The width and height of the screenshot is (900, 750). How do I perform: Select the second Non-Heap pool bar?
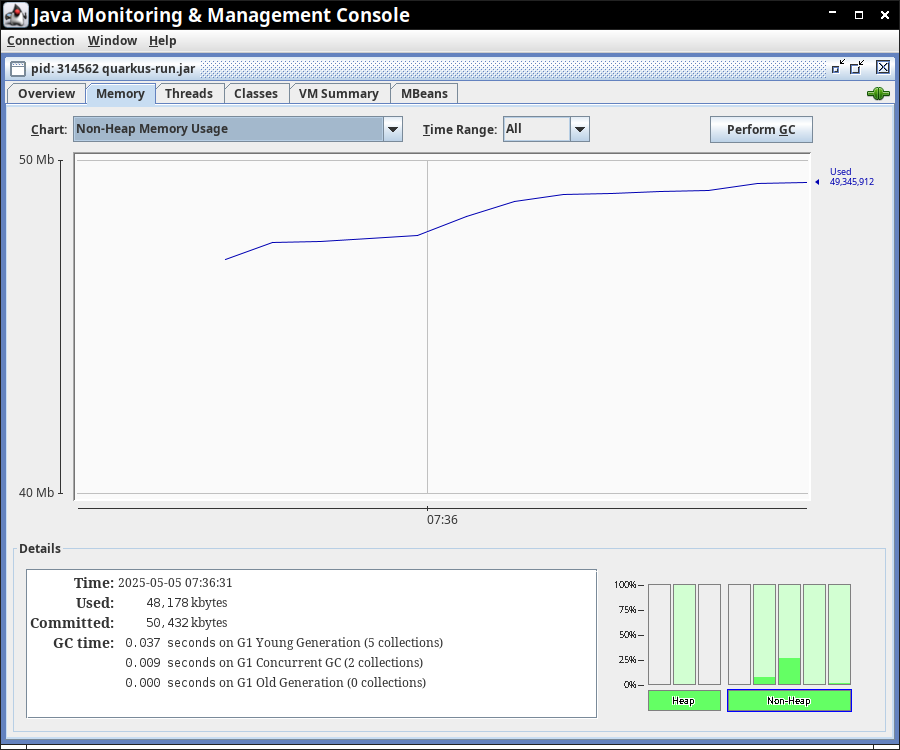click(764, 634)
